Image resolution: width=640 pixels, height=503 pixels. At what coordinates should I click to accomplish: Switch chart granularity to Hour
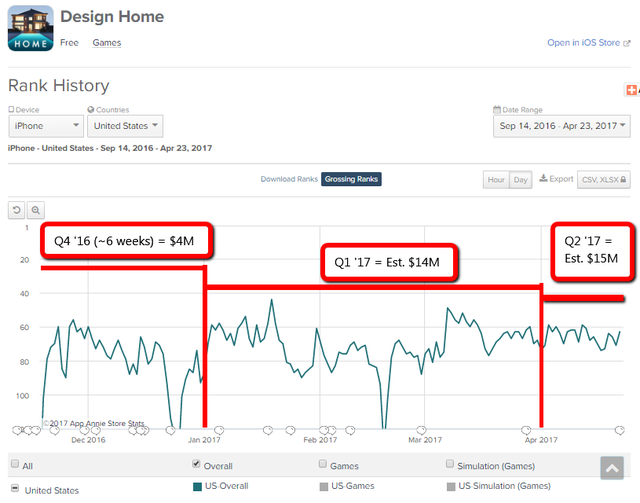coord(496,180)
